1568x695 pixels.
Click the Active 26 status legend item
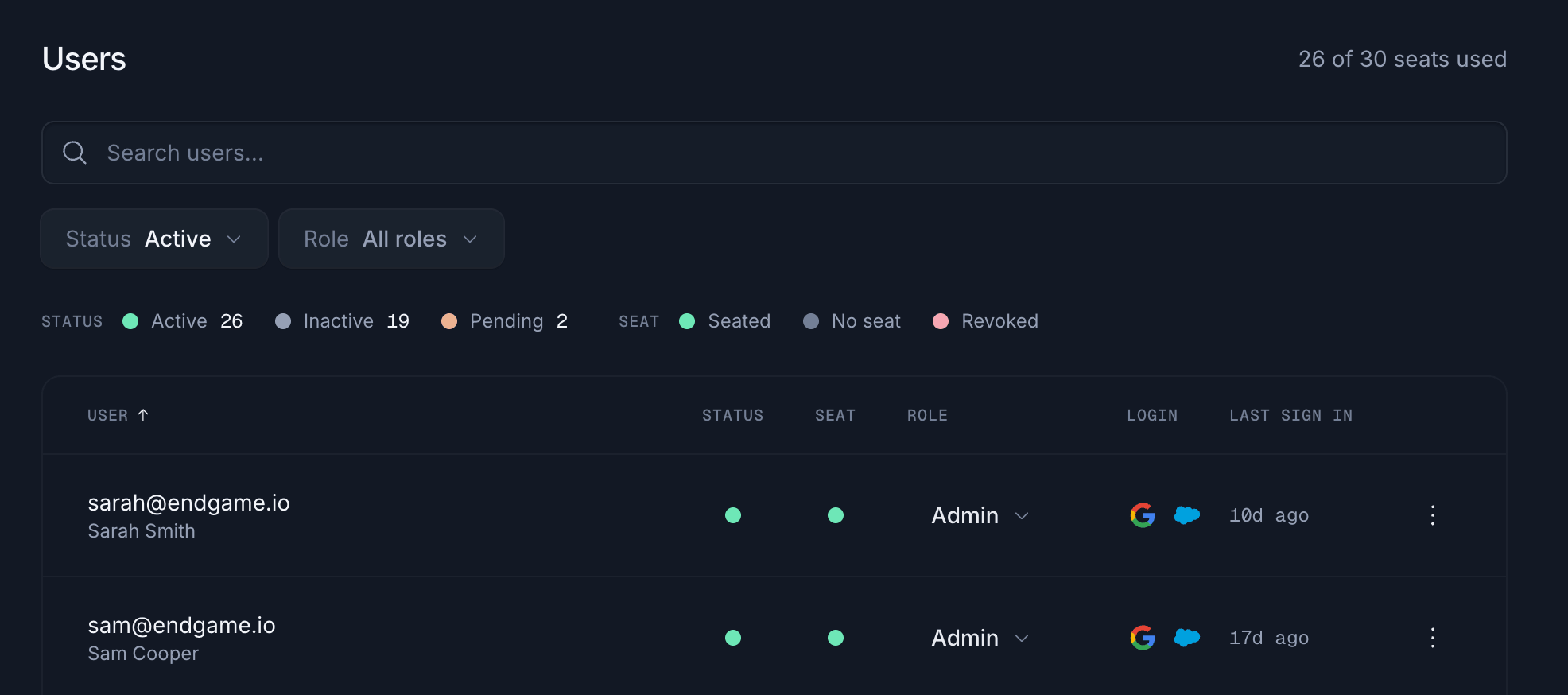183,321
